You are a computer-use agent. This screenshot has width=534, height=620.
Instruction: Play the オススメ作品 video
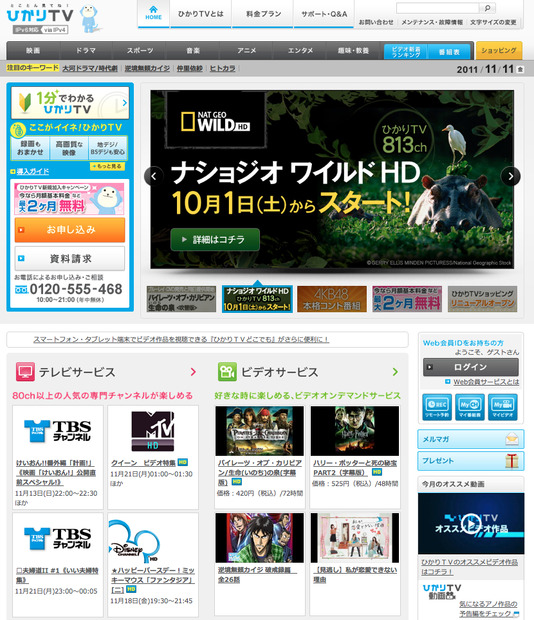471,524
